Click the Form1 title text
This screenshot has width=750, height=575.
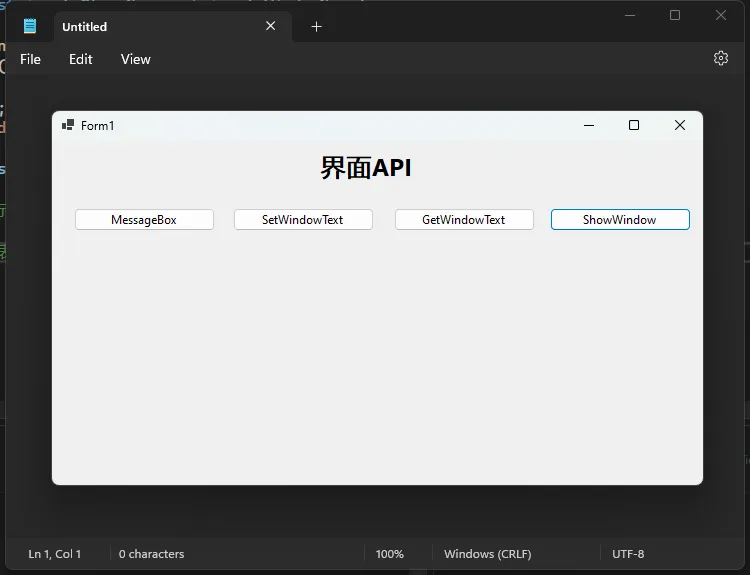(98, 126)
